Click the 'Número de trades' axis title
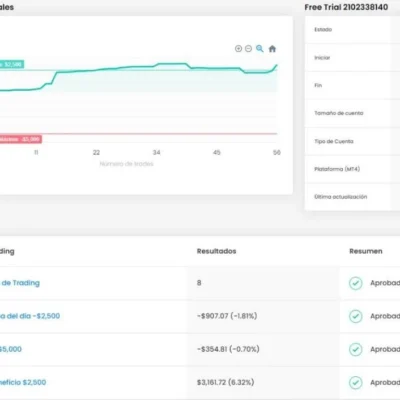This screenshot has height=400, width=400. 126,164
